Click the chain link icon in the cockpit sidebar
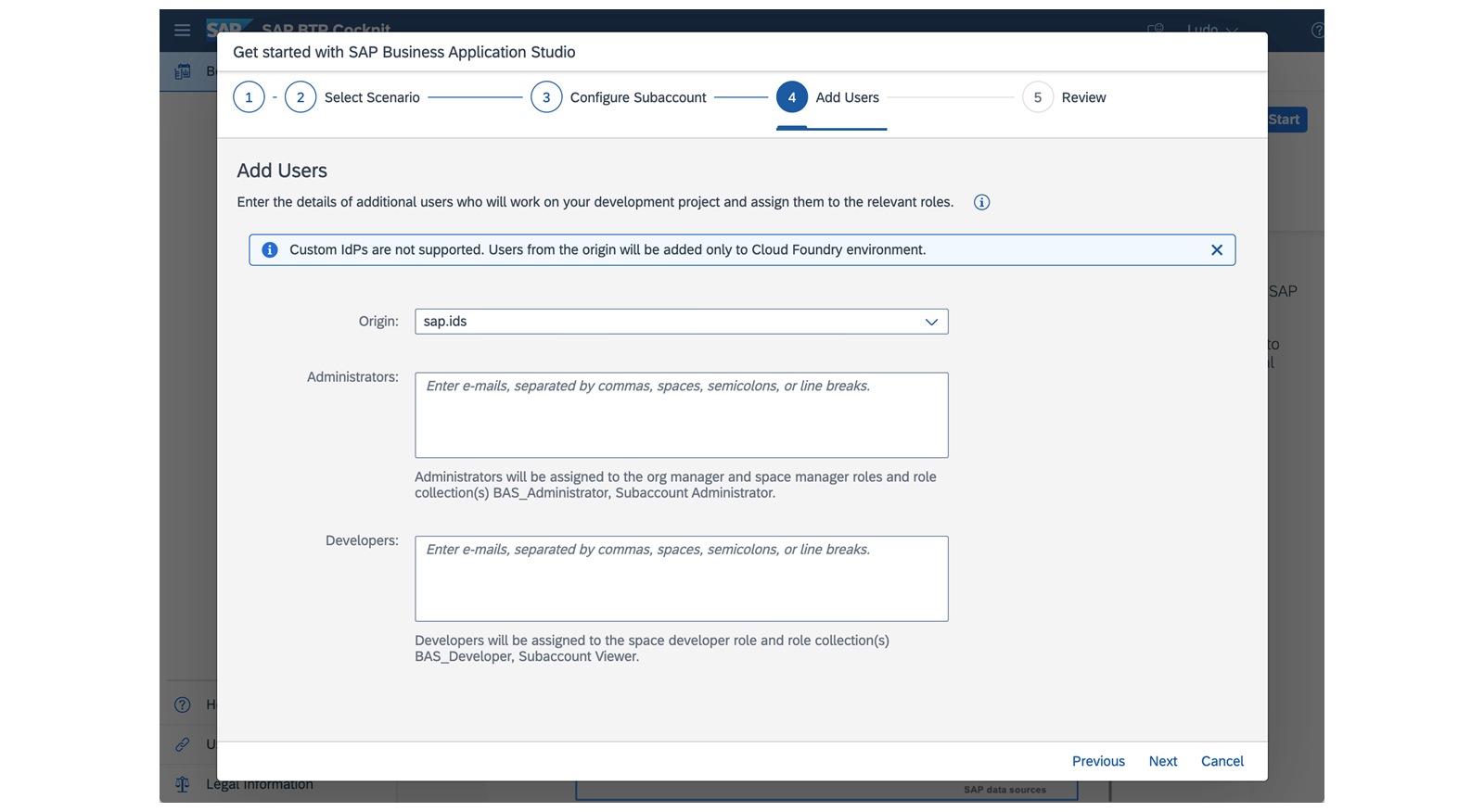Screen dimensions: 1484x812 (183, 744)
